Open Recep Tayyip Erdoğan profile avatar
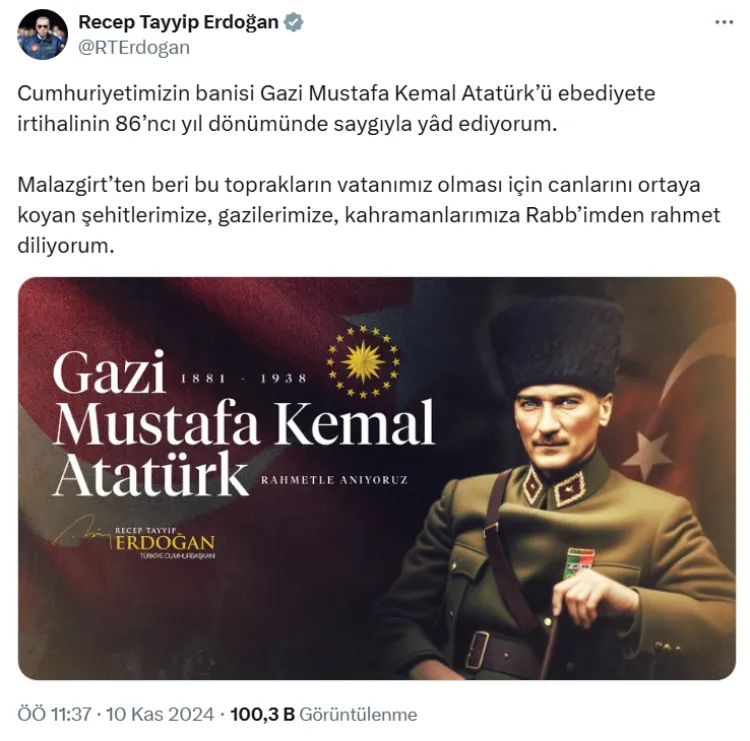Screen dimensions: 750x741 (x=43, y=34)
